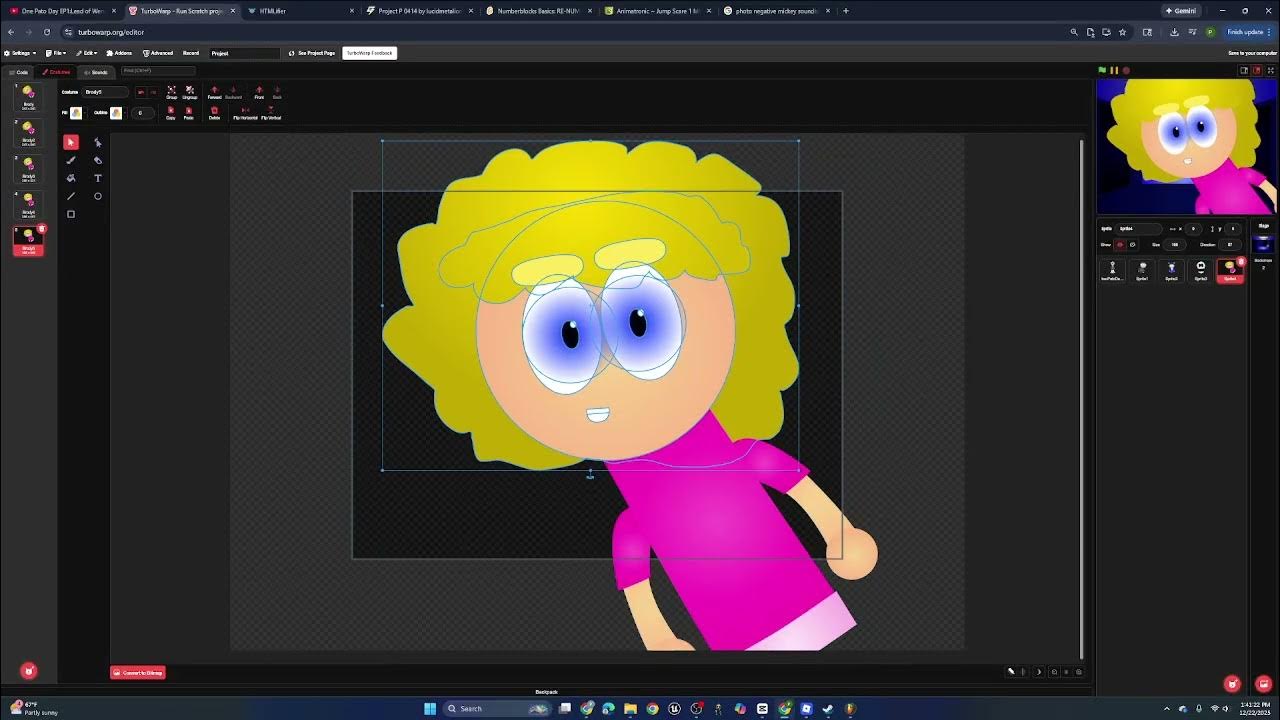The width and height of the screenshot is (1280, 720).
Task: Click the green flag to run project
Action: click(x=1102, y=70)
